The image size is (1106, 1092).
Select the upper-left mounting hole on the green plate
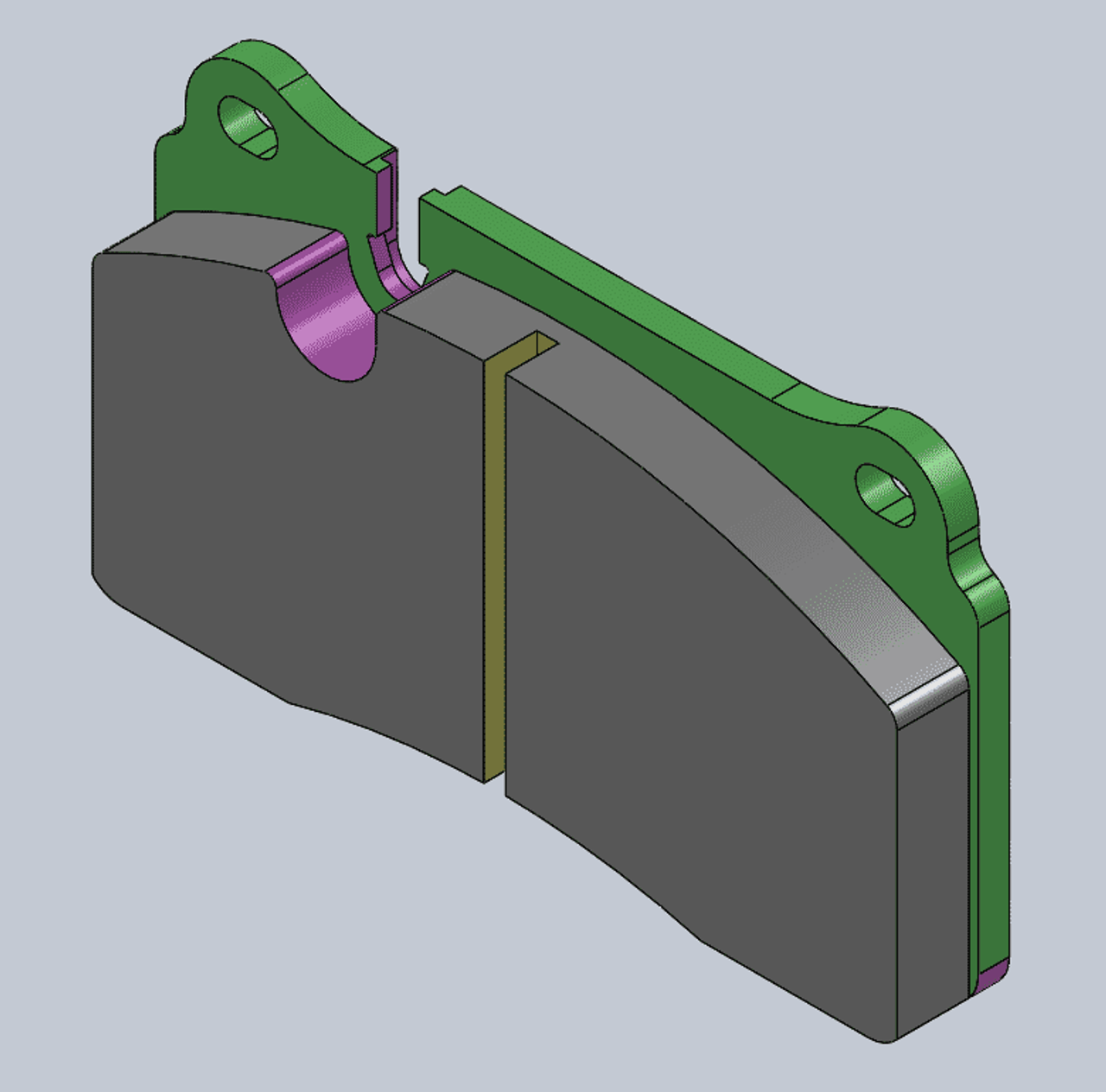tap(248, 127)
